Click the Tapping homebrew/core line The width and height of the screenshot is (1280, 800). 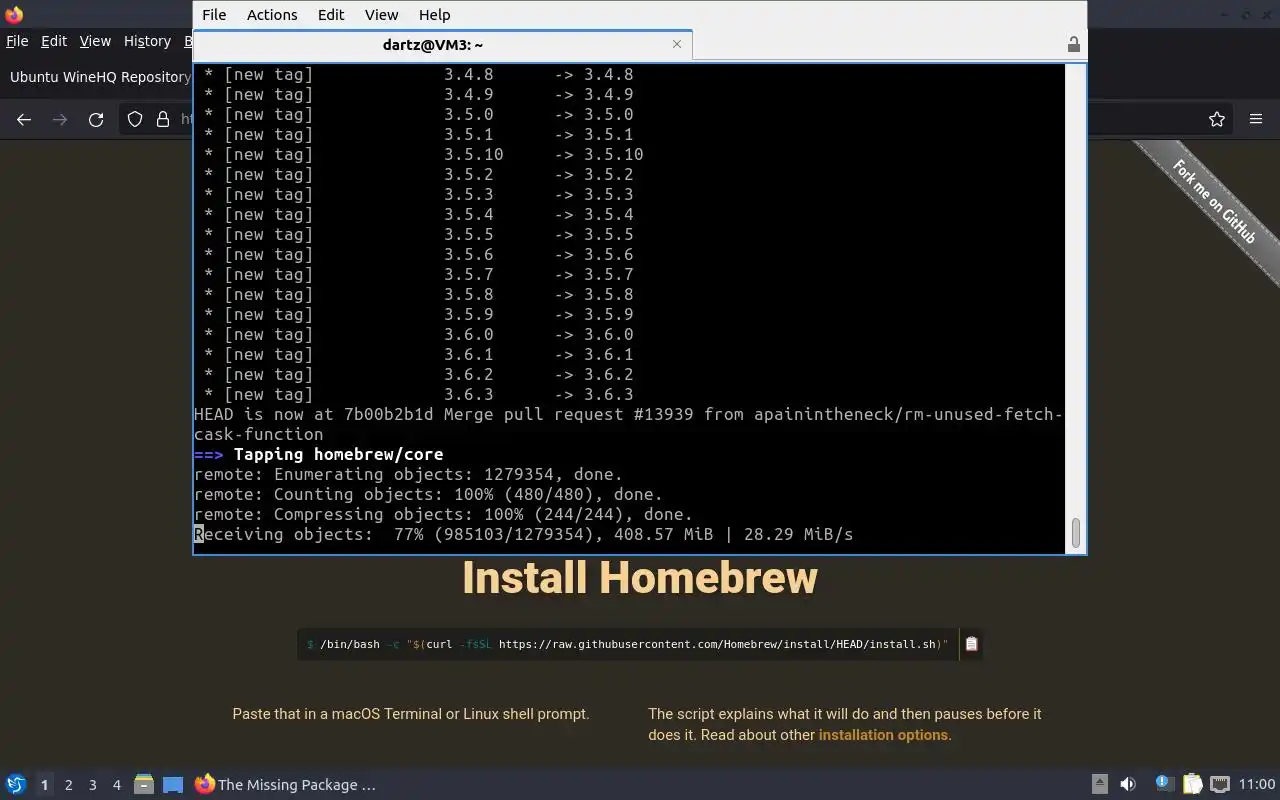(x=318, y=455)
